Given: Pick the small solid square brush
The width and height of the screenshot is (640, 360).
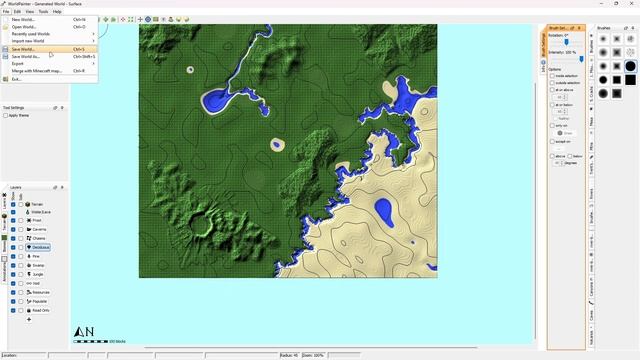Looking at the screenshot, I should click(x=617, y=80).
